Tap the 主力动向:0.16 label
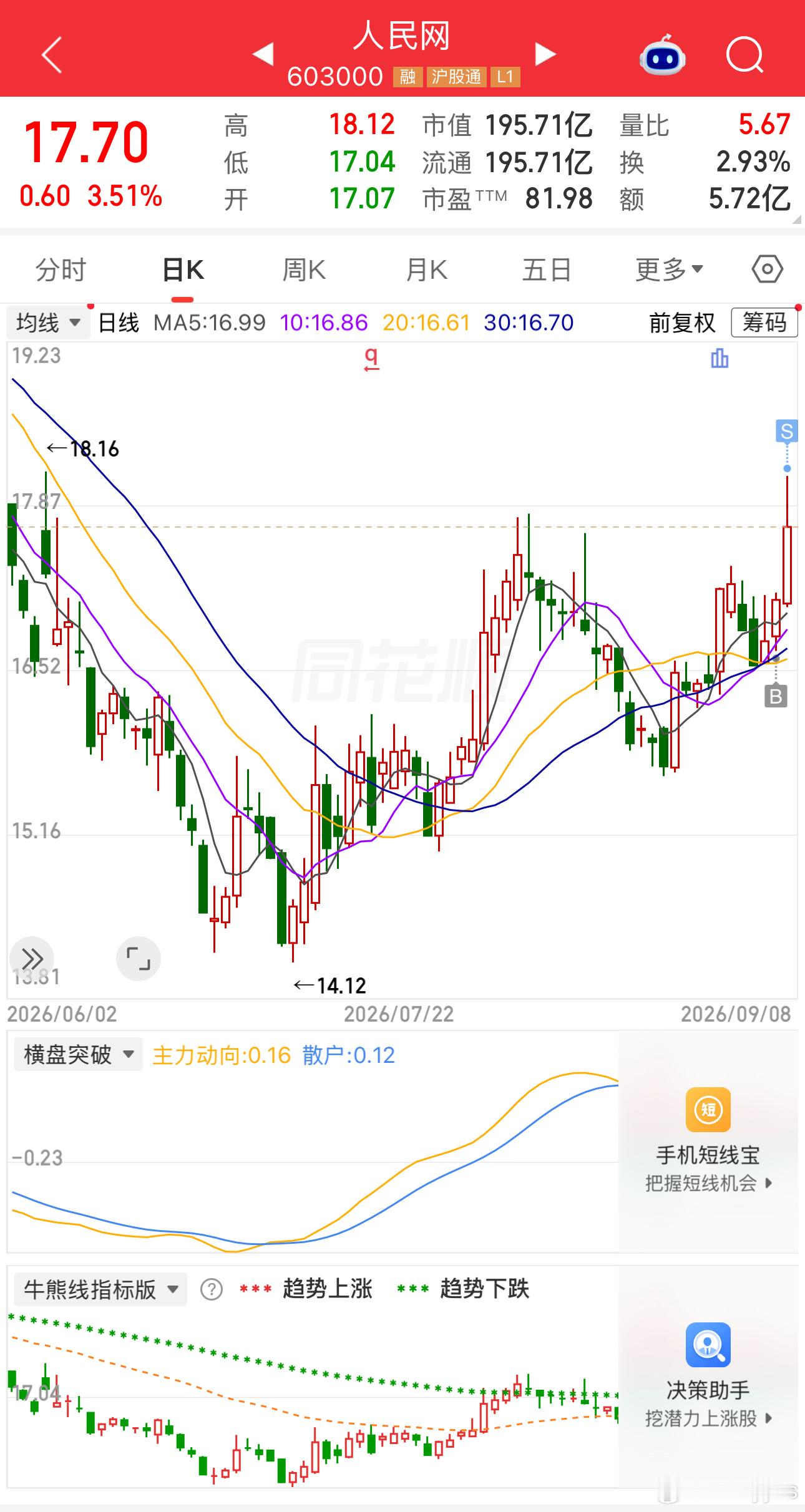Screen dimensions: 805x1512 (222, 1055)
